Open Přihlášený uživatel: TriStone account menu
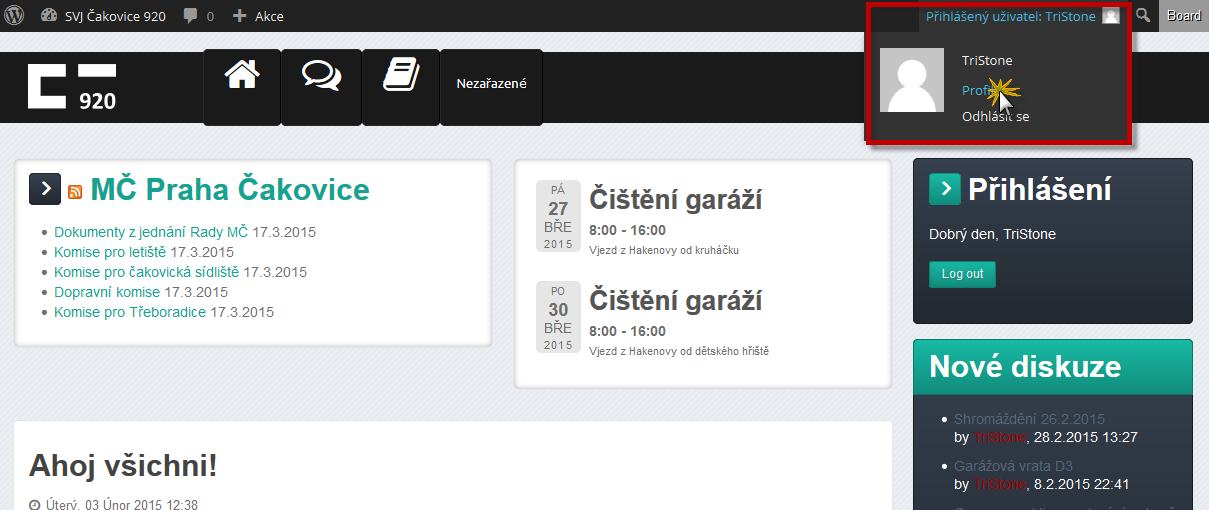This screenshot has width=1209, height=510. tap(1022, 16)
